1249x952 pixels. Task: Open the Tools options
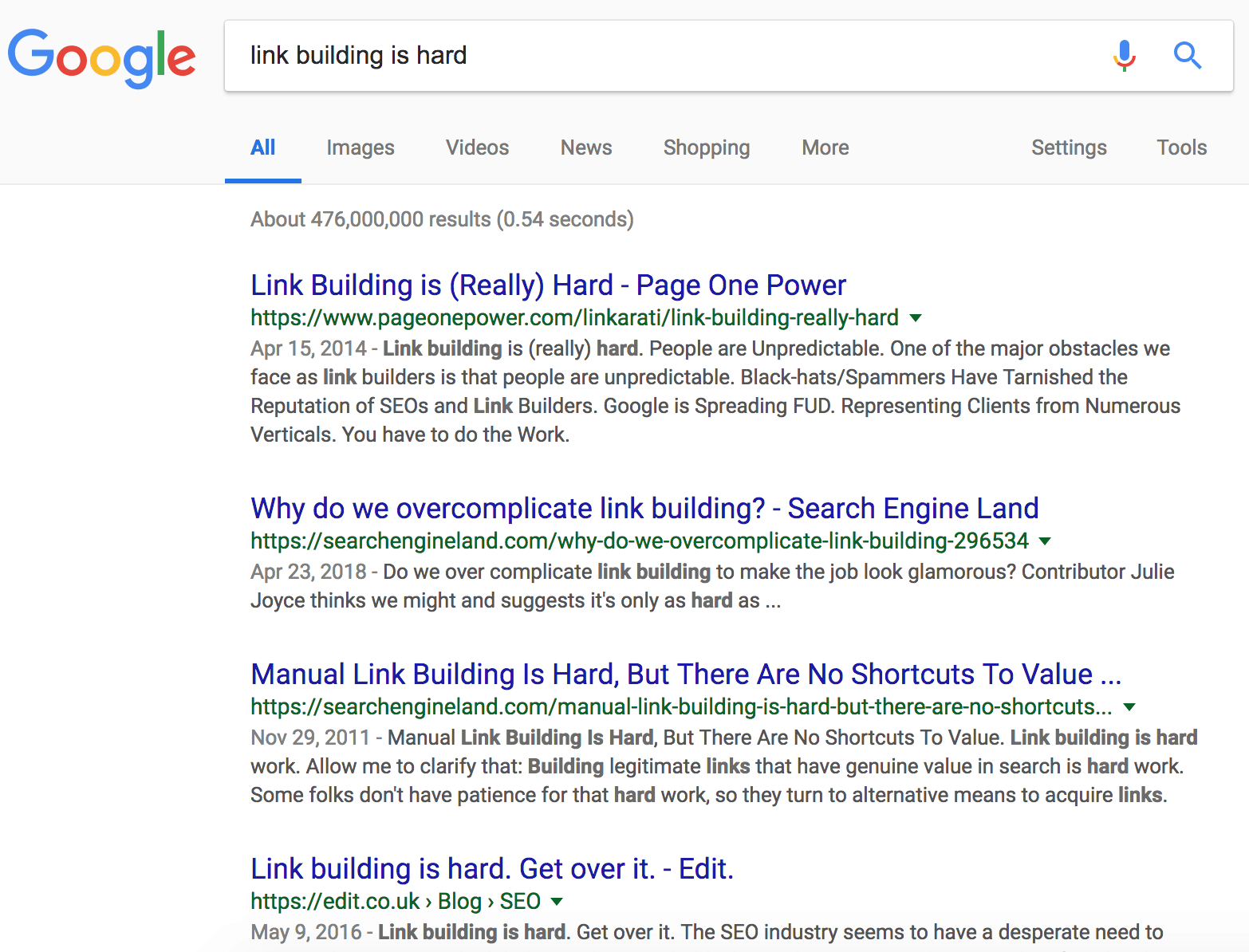1181,148
